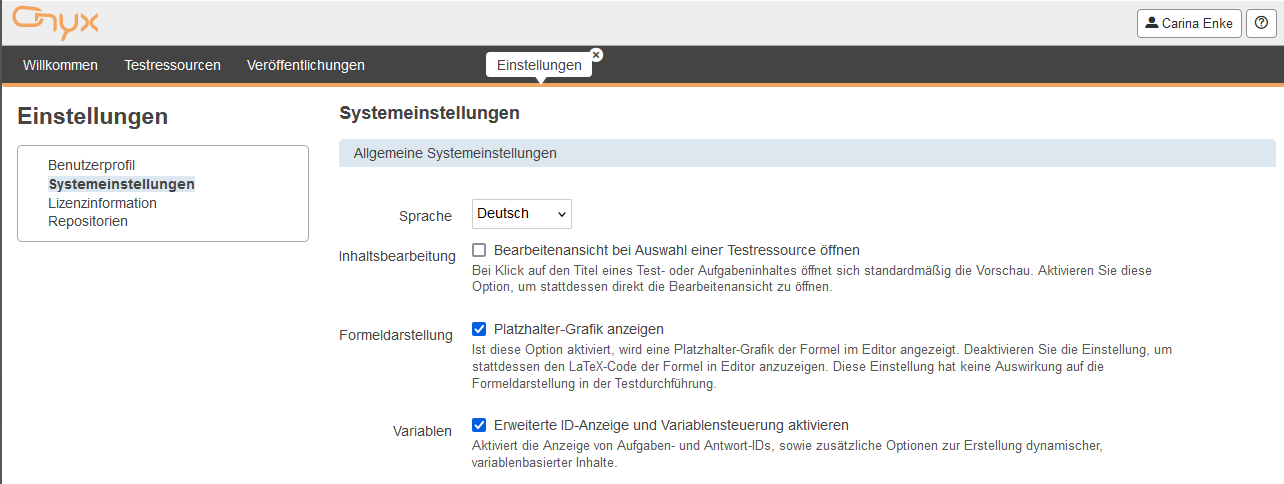Click the Onyx logo

pos(55,21)
